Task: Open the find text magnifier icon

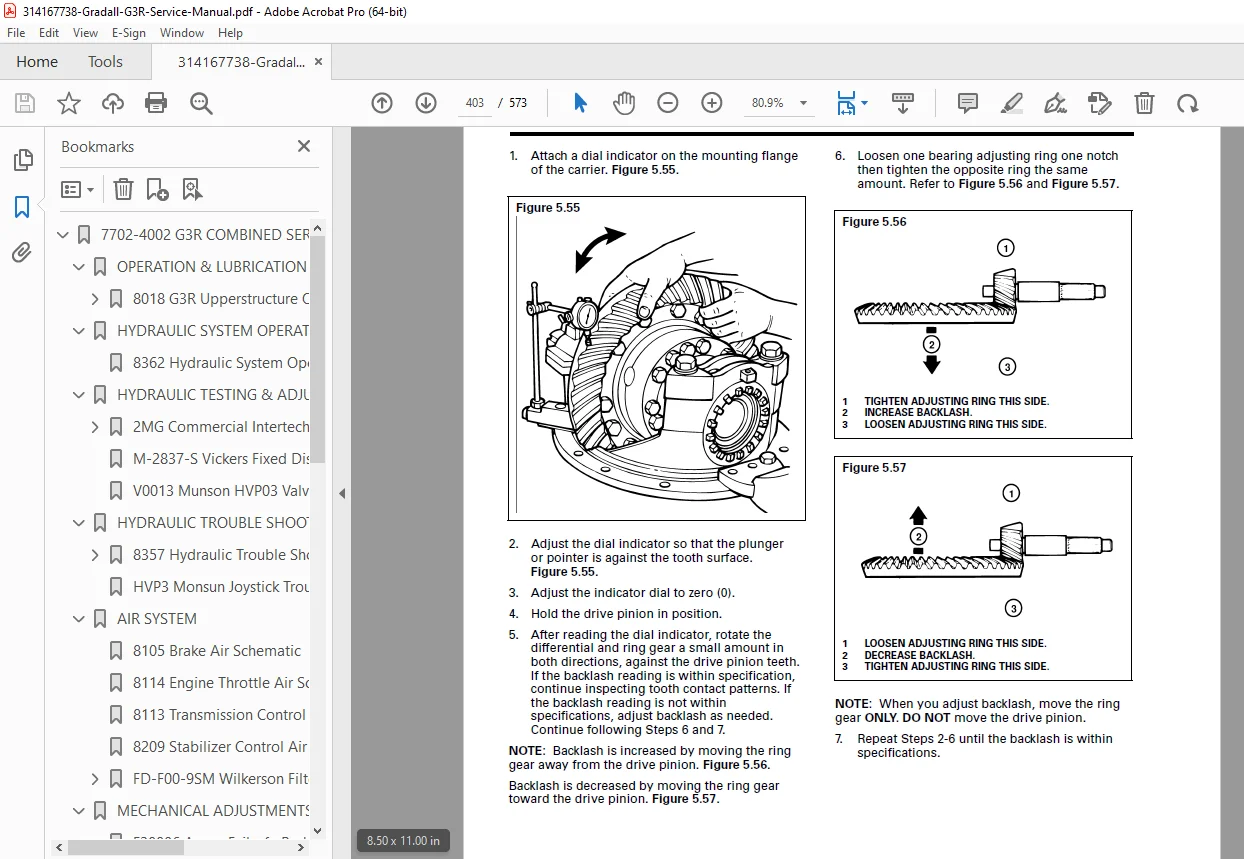Action: (x=201, y=103)
